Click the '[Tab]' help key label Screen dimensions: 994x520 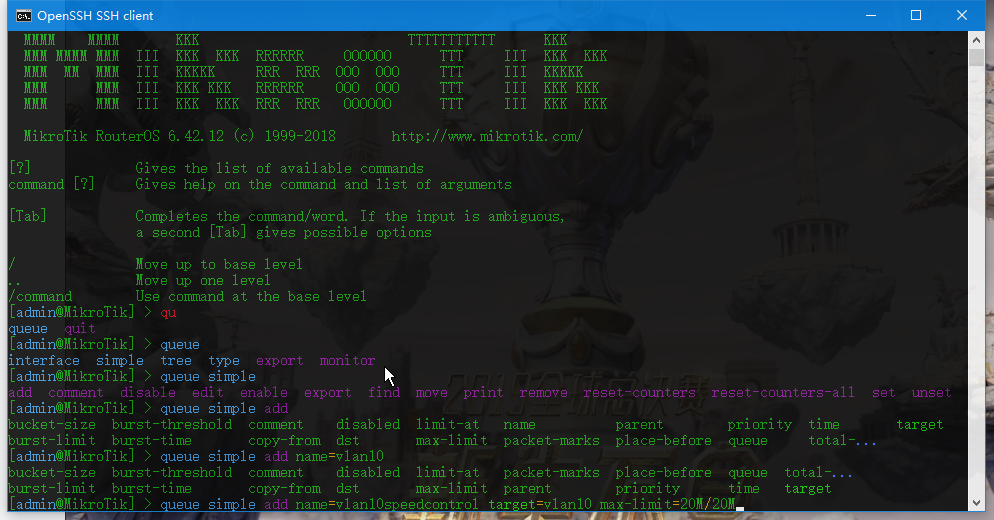point(28,216)
